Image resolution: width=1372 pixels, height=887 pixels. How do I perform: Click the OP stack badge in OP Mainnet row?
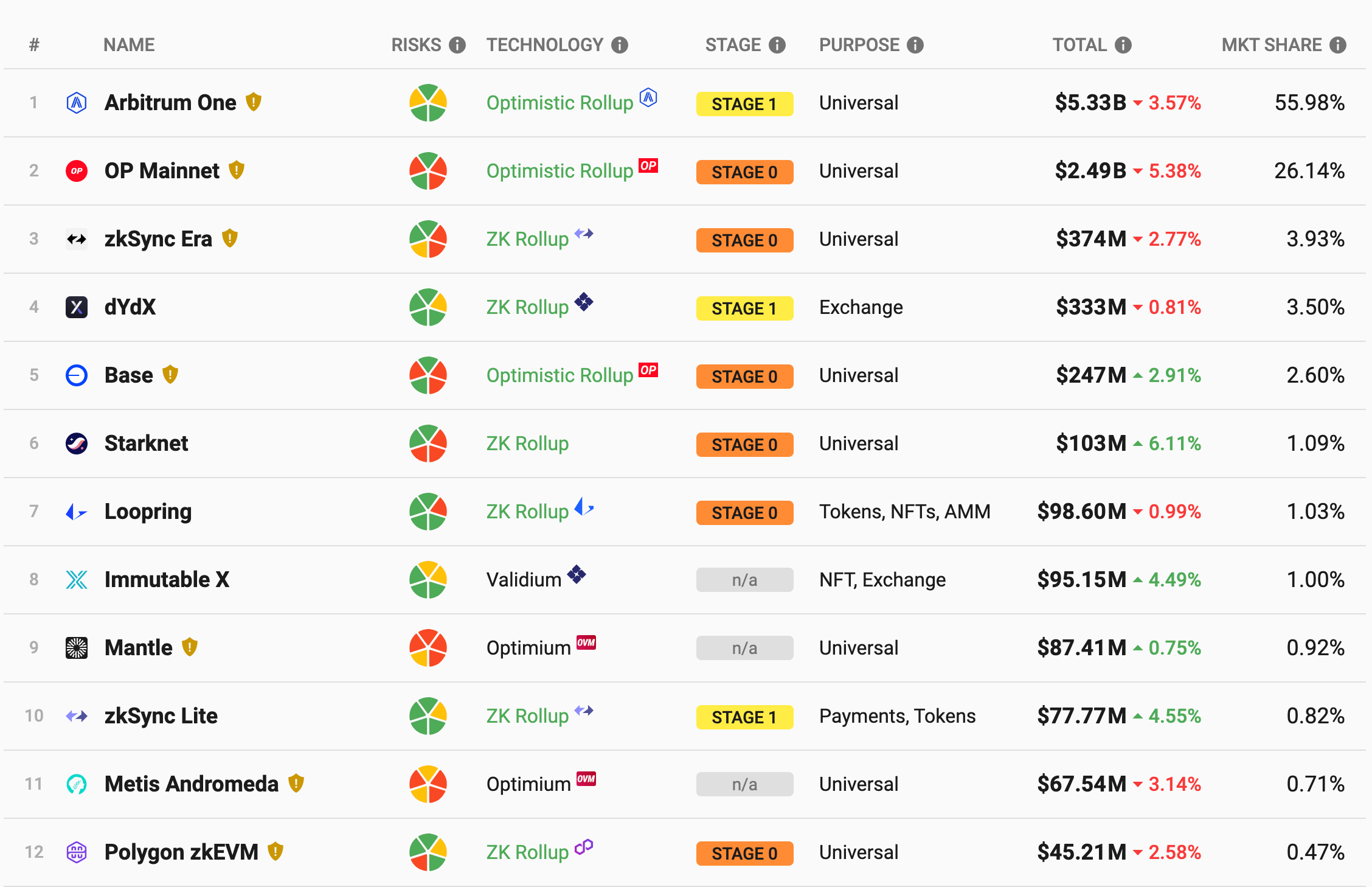coord(648,165)
